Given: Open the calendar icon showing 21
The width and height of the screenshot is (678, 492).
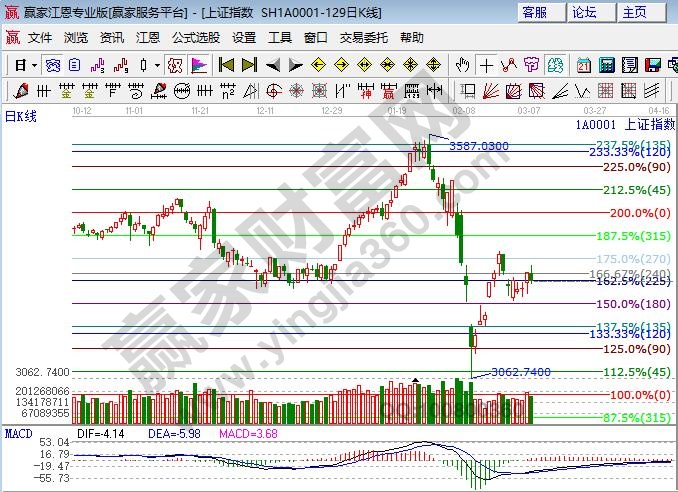Looking at the screenshot, I should [583, 65].
